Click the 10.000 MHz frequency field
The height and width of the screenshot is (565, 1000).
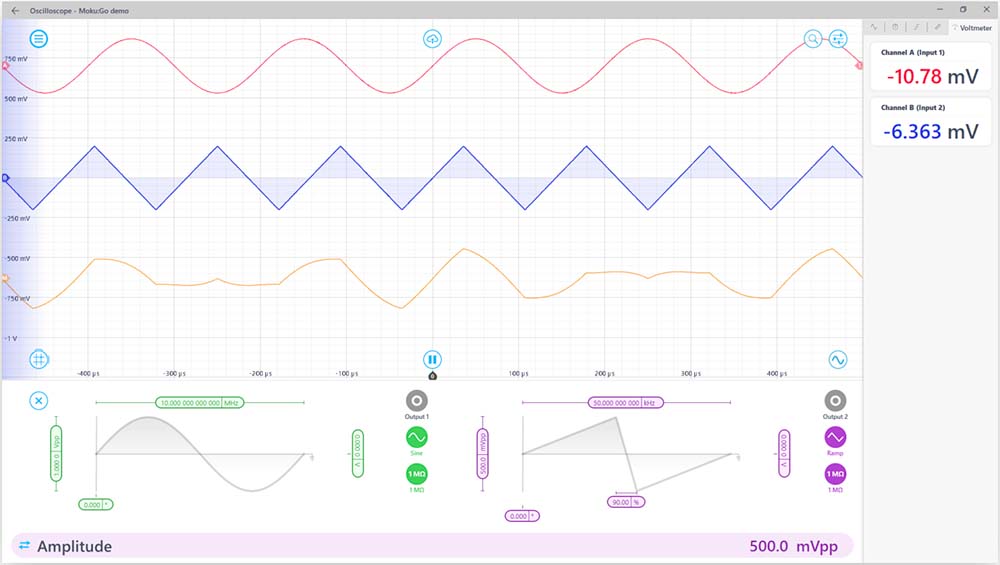[x=200, y=402]
